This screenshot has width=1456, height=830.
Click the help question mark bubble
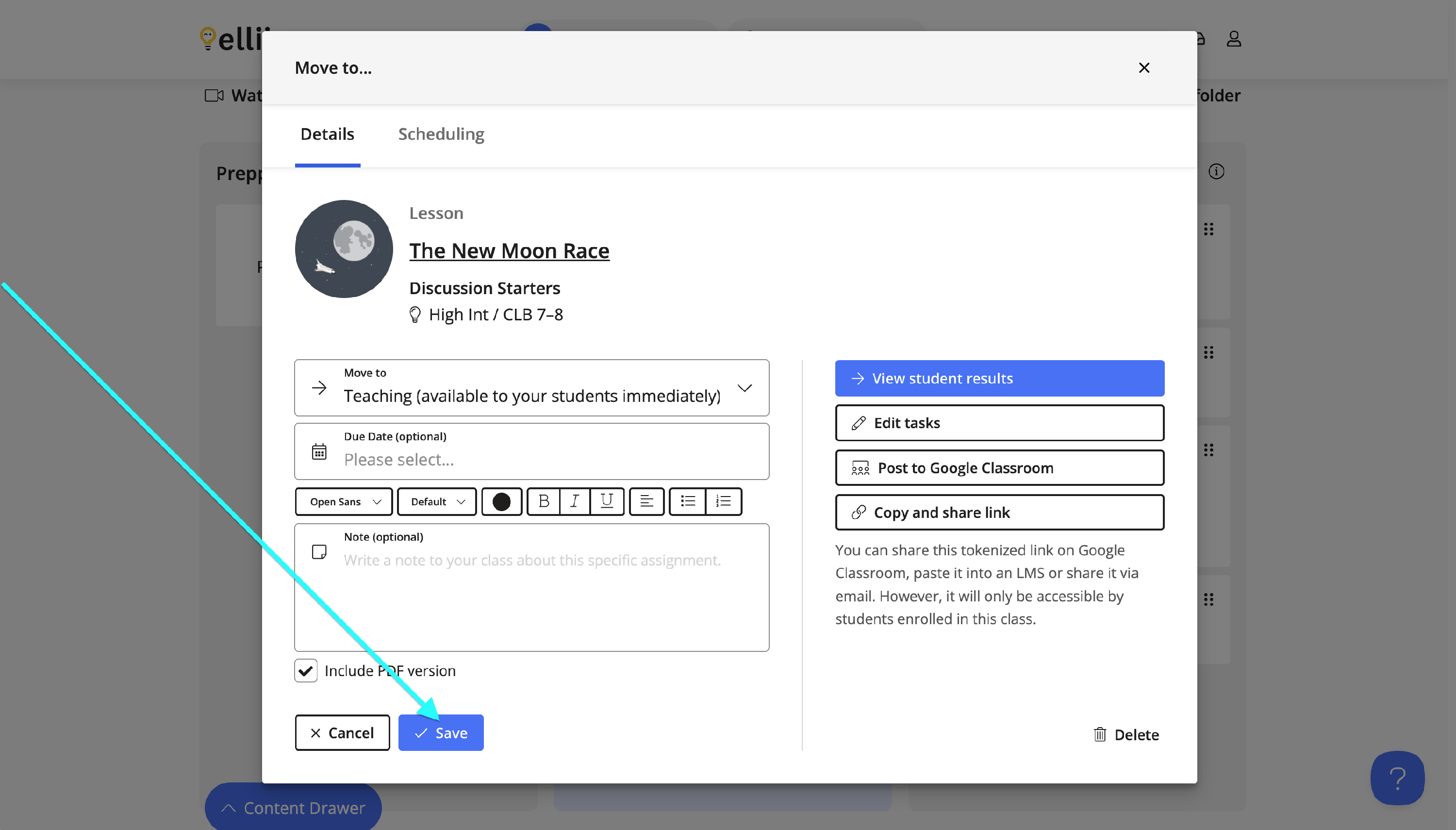[x=1397, y=778]
